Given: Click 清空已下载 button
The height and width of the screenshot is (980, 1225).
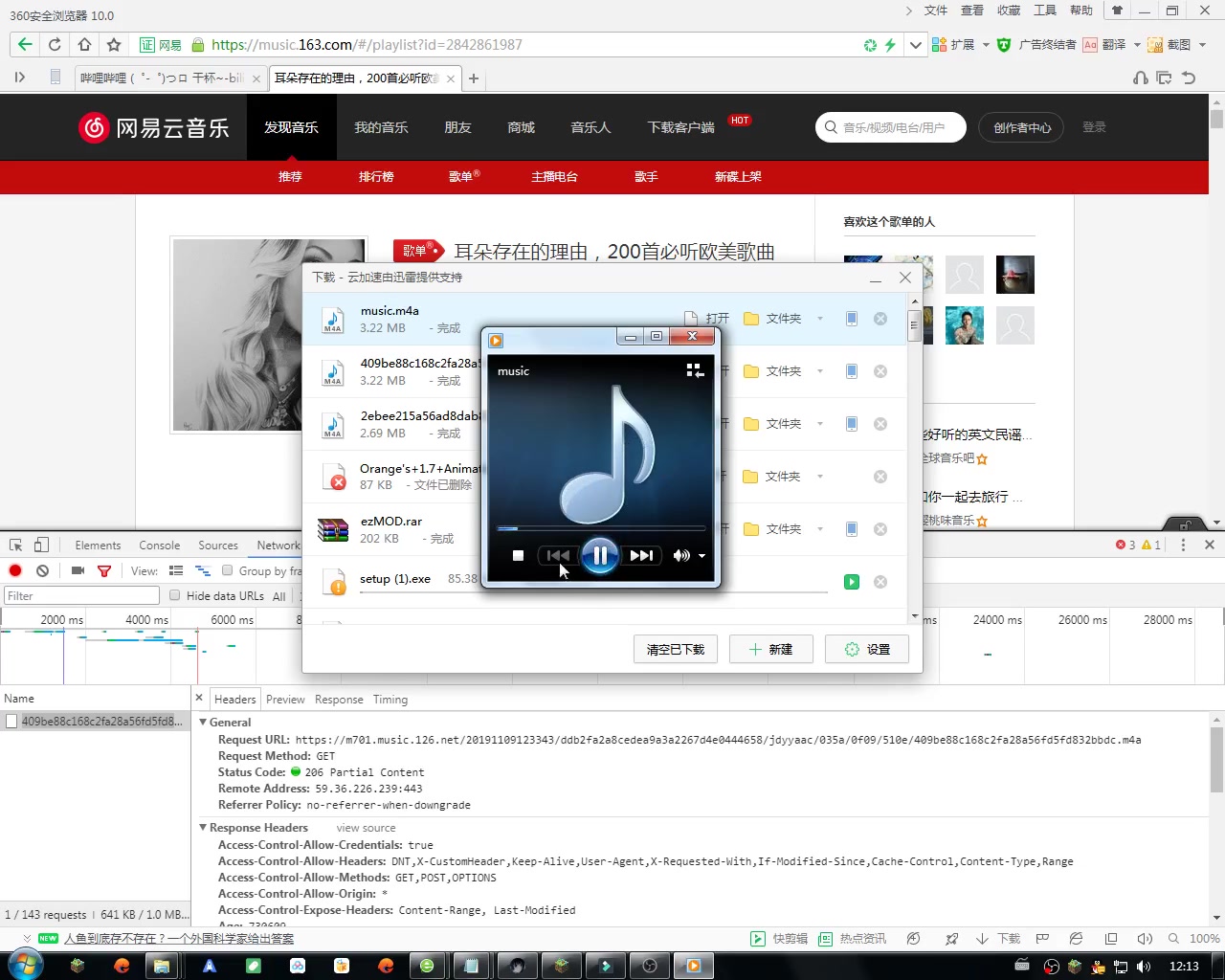Looking at the screenshot, I should tap(676, 649).
